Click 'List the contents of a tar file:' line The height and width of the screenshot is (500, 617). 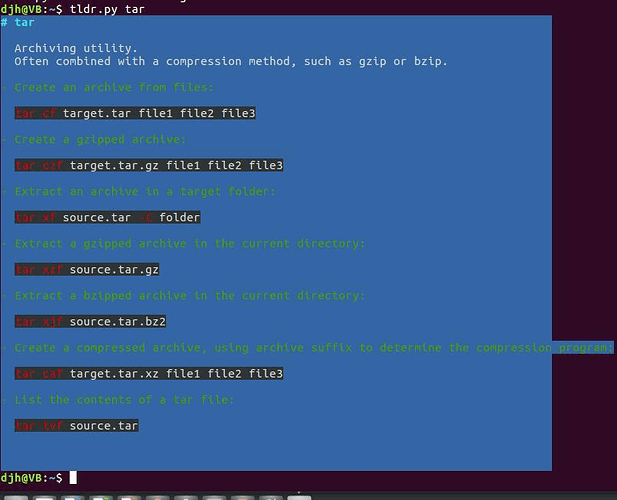click(x=124, y=400)
